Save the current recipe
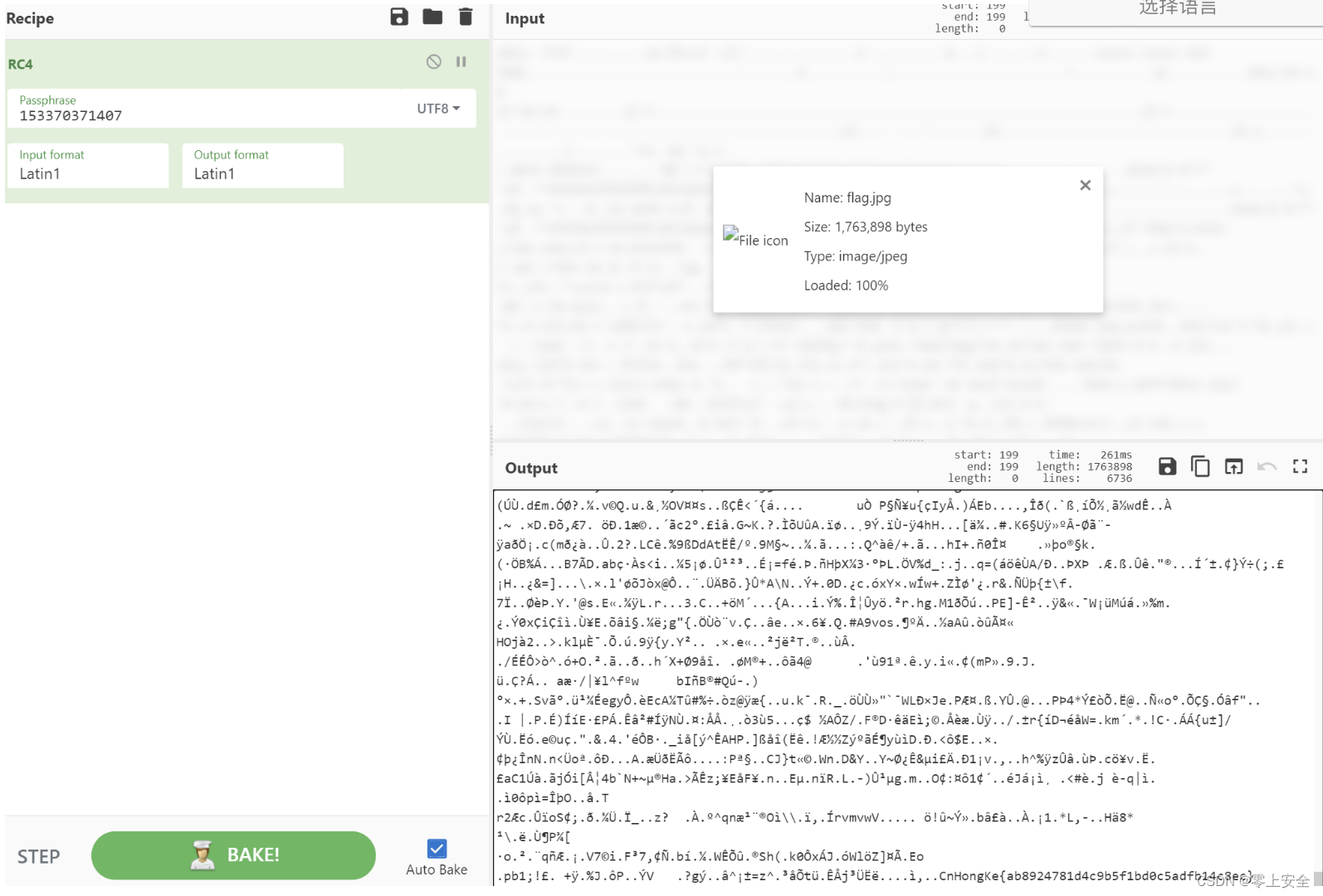Viewport: 1323px width, 896px height. (399, 17)
